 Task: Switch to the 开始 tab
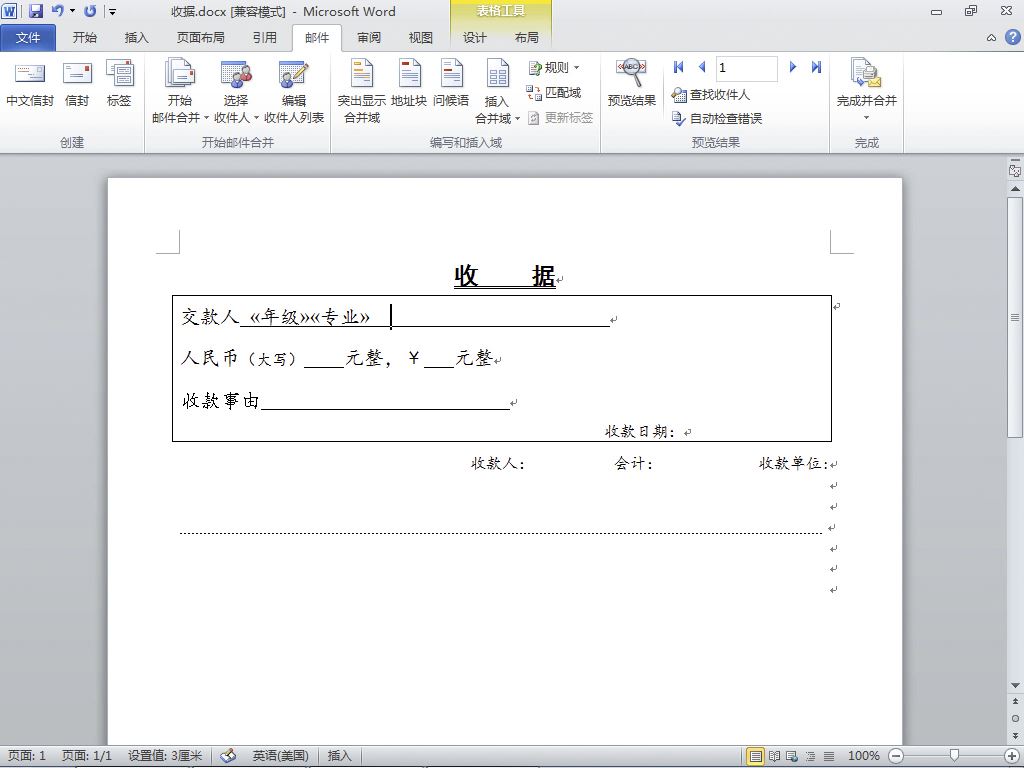84,38
